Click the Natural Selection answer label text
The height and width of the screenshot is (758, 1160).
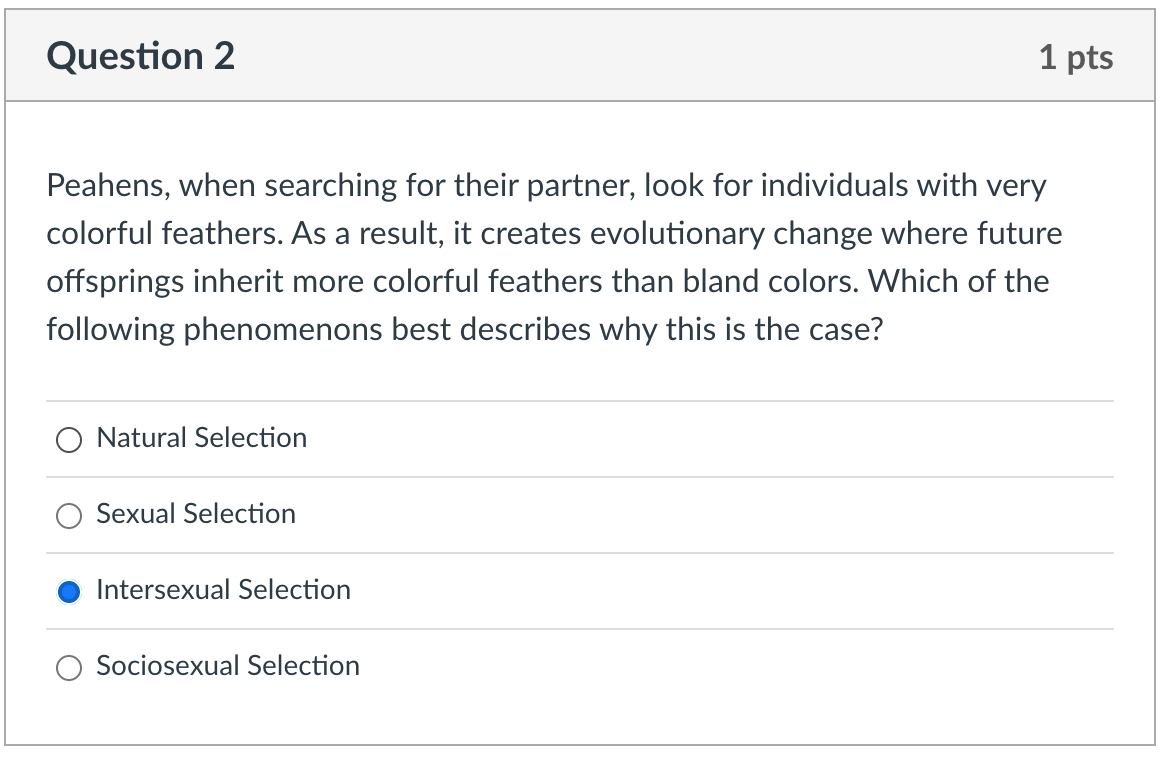pos(201,437)
